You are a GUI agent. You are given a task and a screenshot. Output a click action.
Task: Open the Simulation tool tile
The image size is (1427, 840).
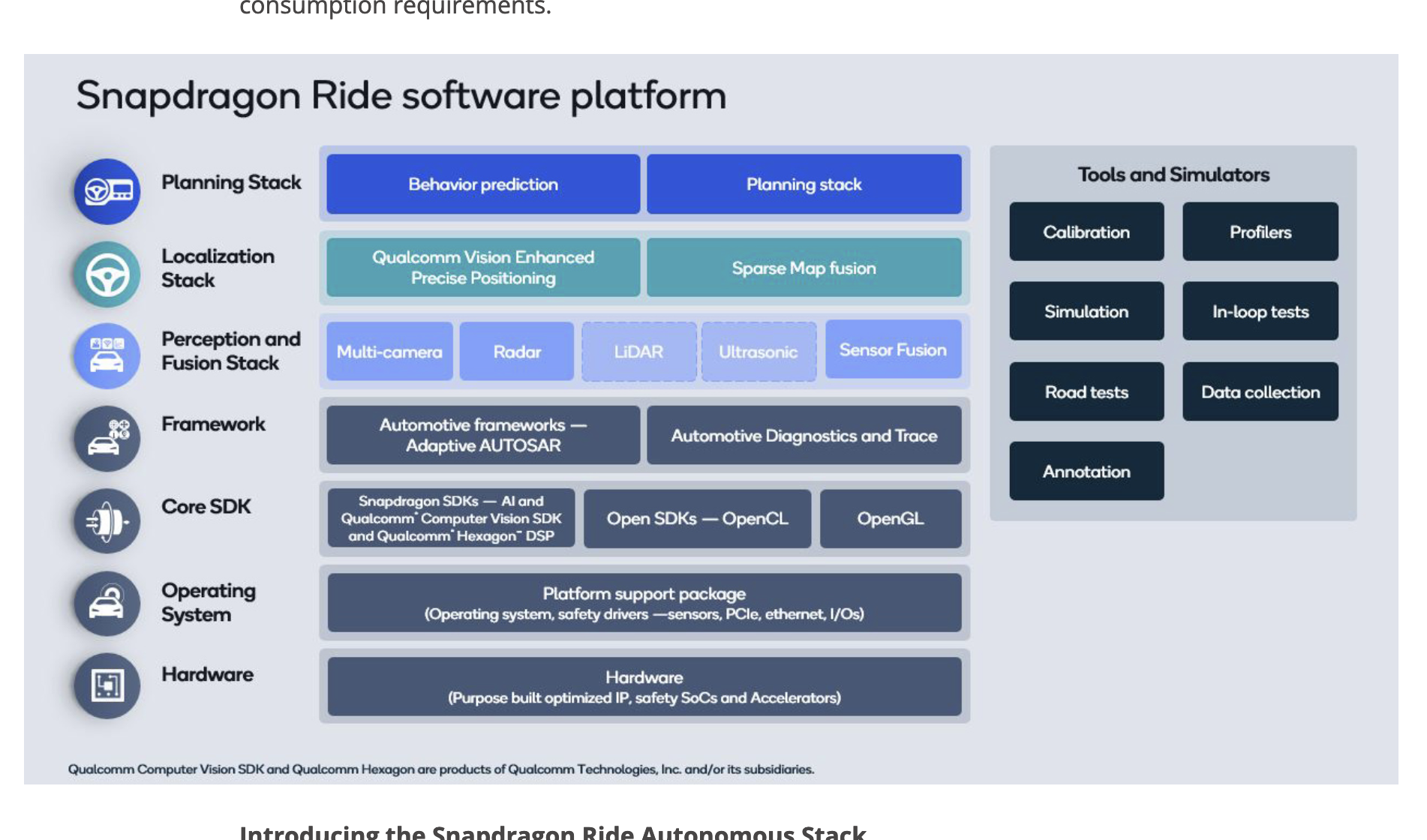(x=1086, y=311)
